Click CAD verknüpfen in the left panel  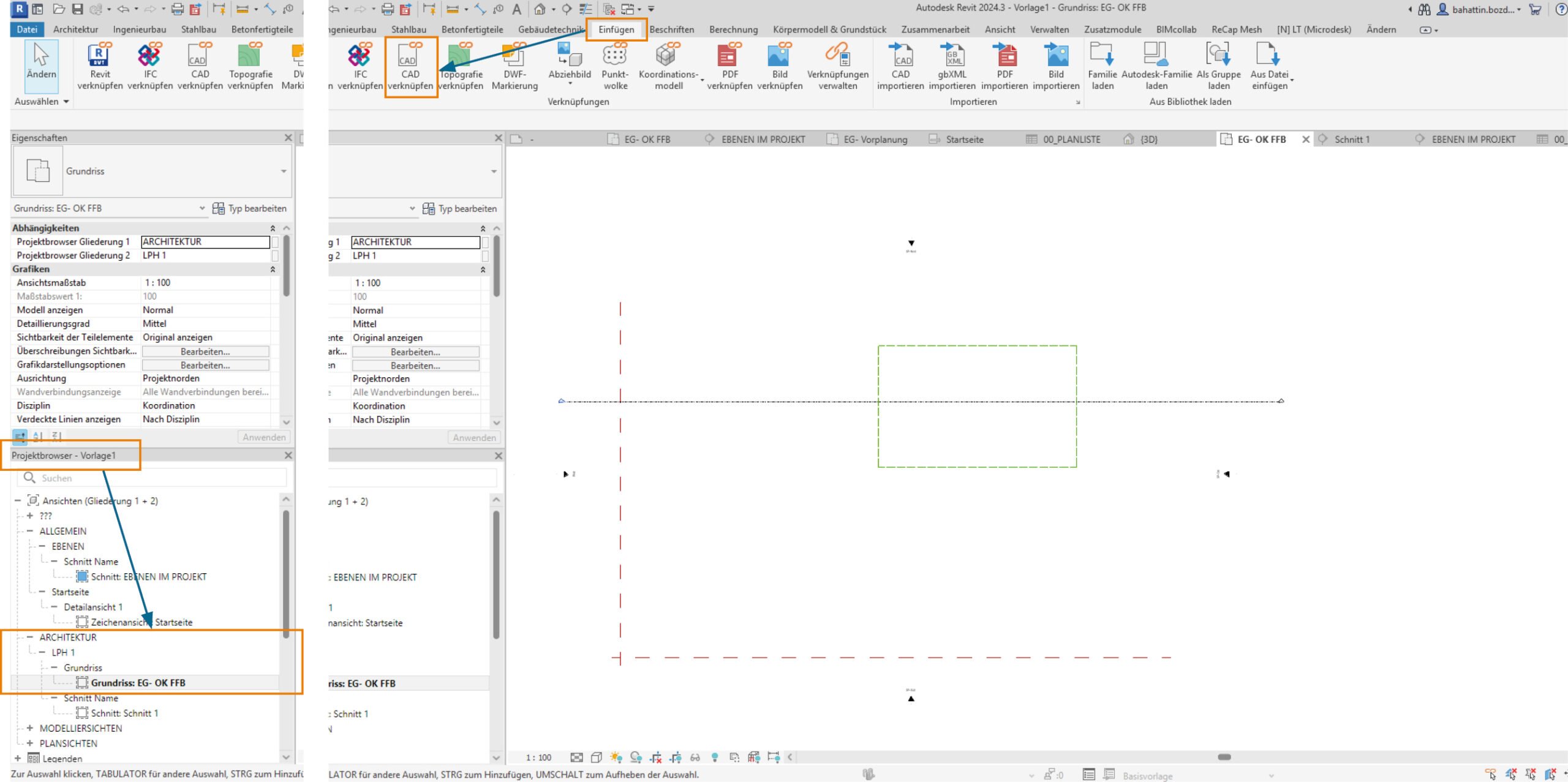(200, 67)
